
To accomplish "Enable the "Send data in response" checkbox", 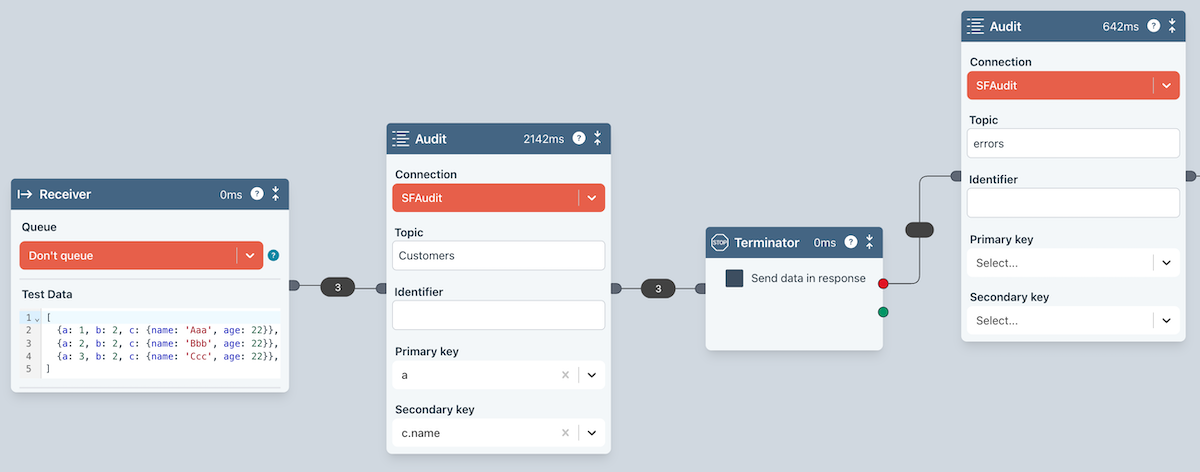I will (735, 279).
